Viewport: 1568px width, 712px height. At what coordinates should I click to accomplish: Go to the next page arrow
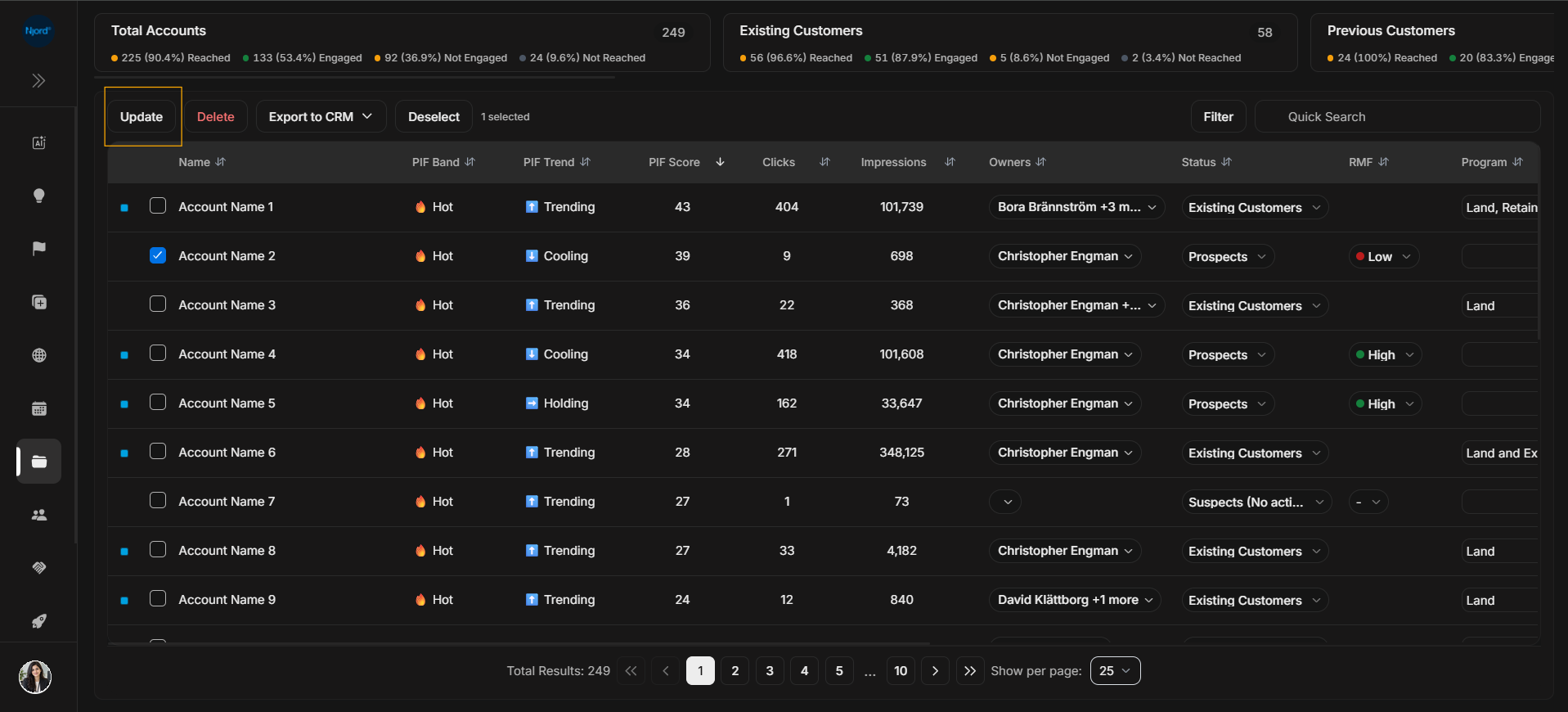[x=935, y=671]
